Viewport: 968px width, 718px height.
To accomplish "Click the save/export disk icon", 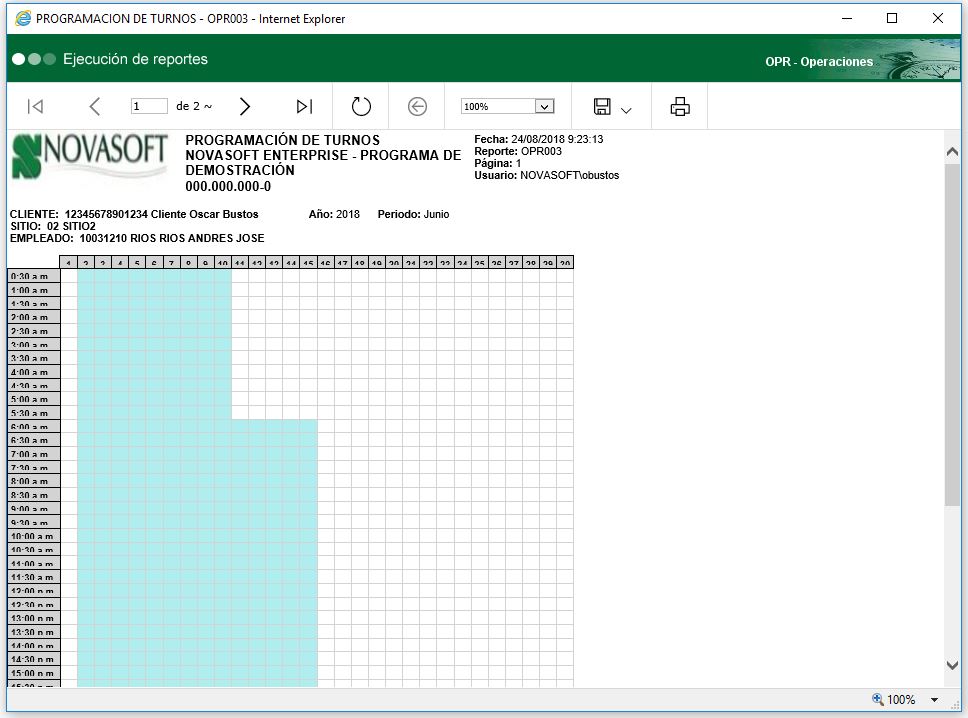I will point(603,106).
